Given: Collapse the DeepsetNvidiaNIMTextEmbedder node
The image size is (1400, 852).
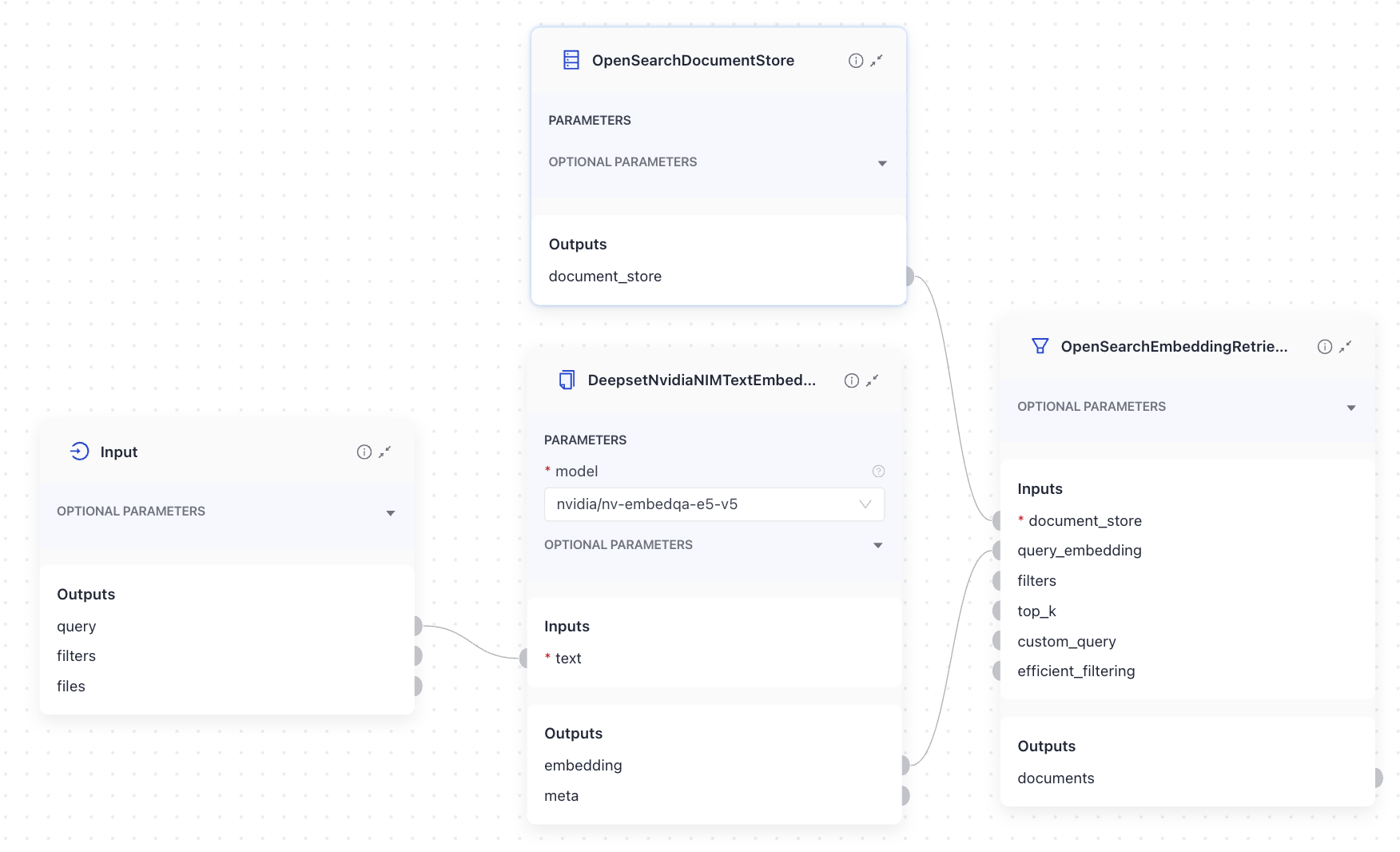Looking at the screenshot, I should pyautogui.click(x=873, y=380).
